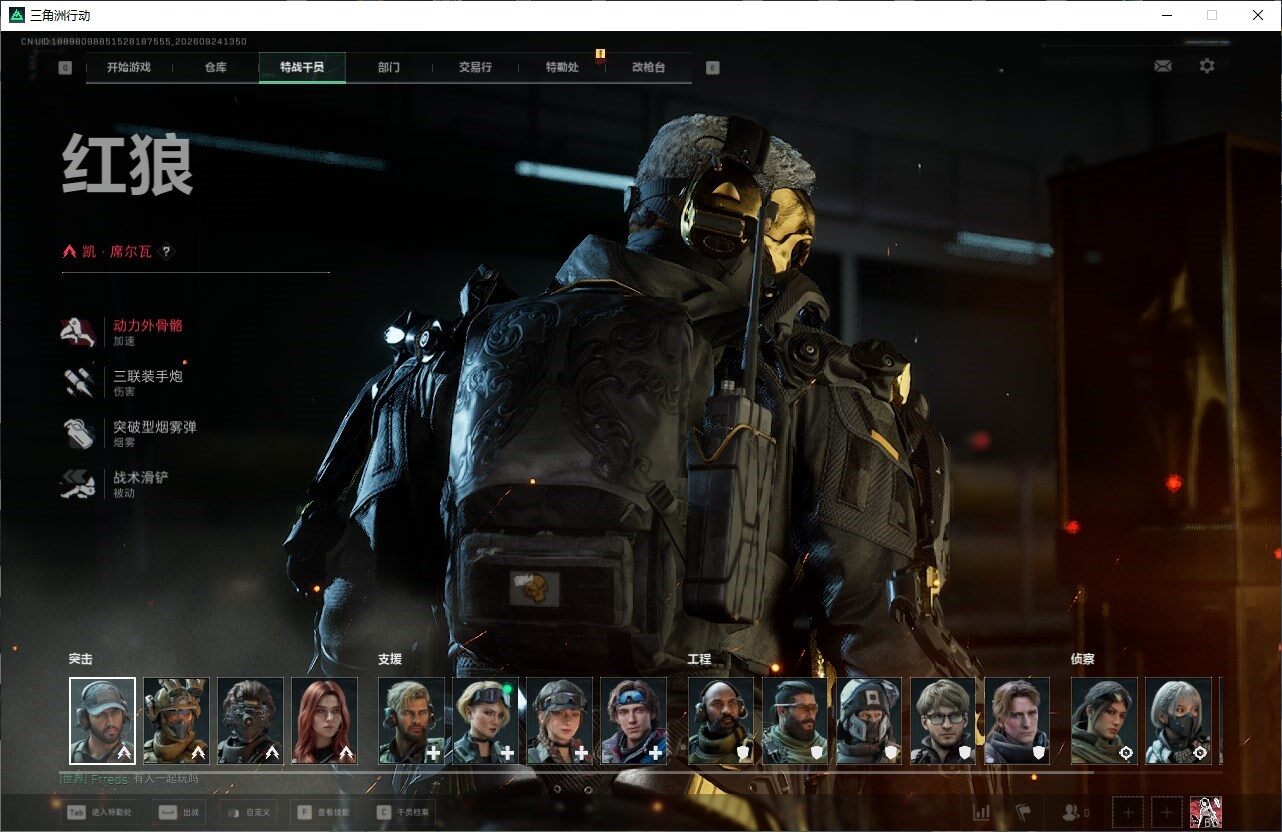Screen dimensions: 1282x832
Task: Open the 部门 tab
Action: tap(389, 68)
